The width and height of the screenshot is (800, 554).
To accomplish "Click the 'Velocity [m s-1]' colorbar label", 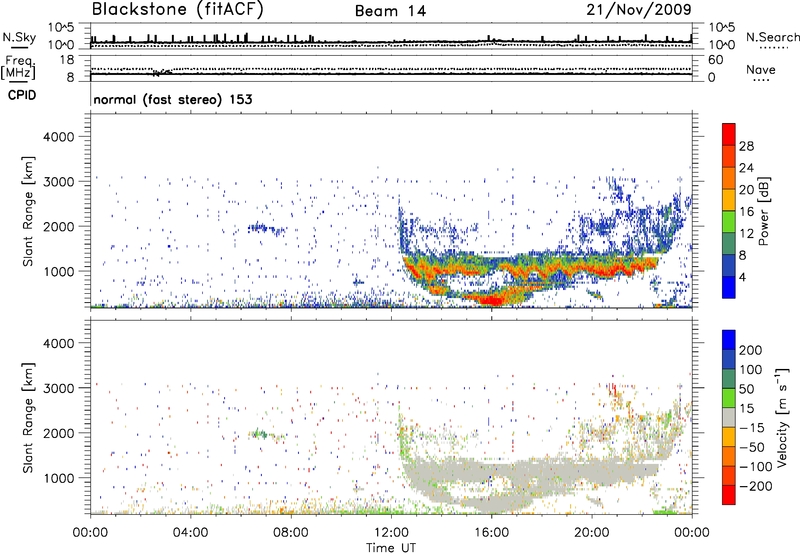I will 782,417.
